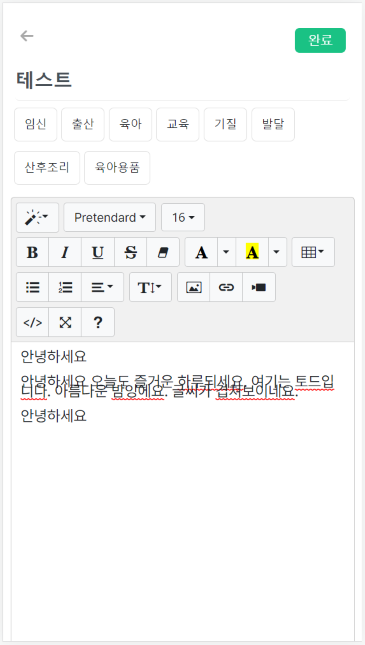Select the 임신 category tag

pyautogui.click(x=35, y=124)
